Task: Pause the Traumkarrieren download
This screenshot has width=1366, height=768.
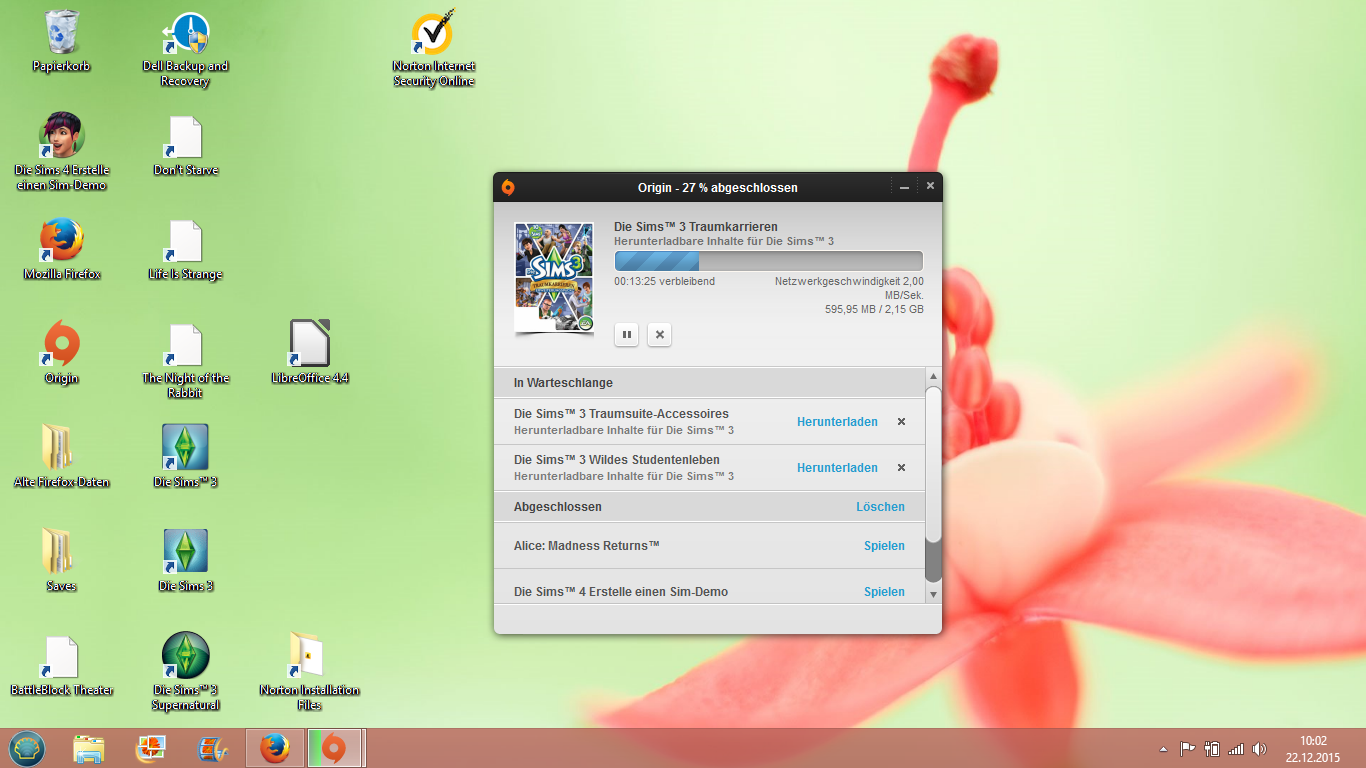Action: tap(627, 334)
